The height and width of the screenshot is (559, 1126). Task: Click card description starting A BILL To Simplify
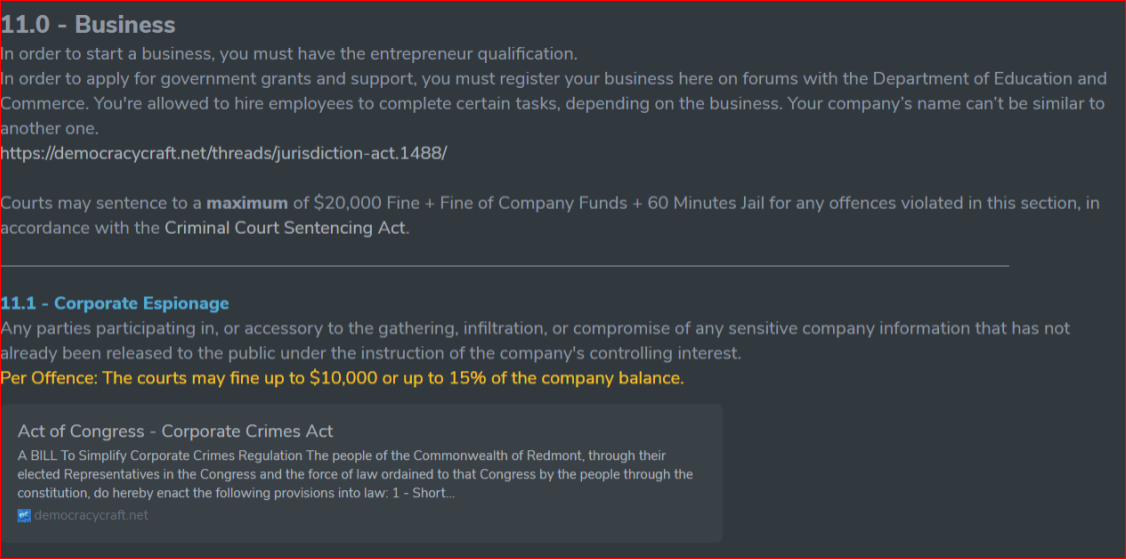point(355,474)
